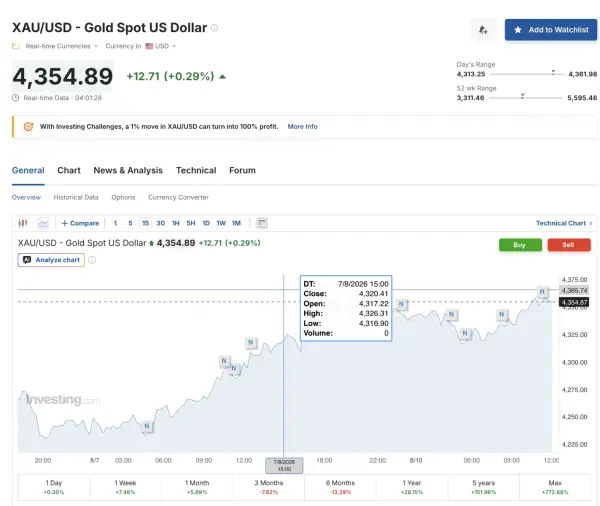Open the Compare dropdown on chart toolbar
This screenshot has width=600, height=506.
point(80,223)
